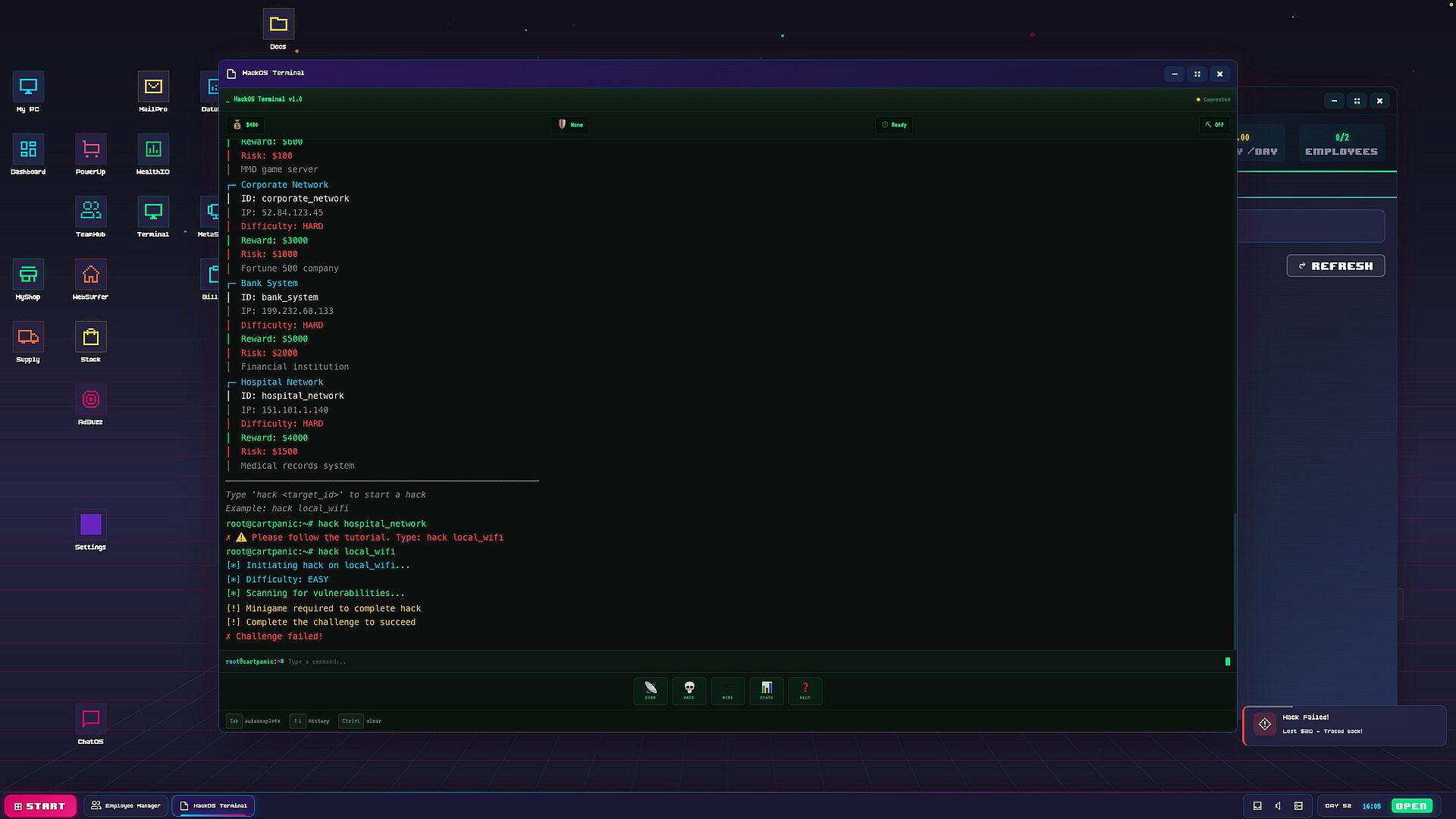Open the taskbar inbox tray icon
This screenshot has height=819, width=1456.
[x=1257, y=806]
